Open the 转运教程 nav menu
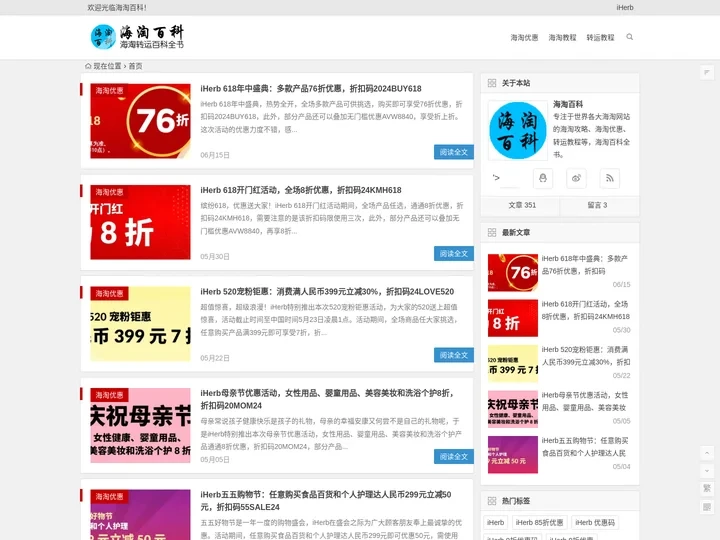Image resolution: width=720 pixels, height=540 pixels. point(600,38)
